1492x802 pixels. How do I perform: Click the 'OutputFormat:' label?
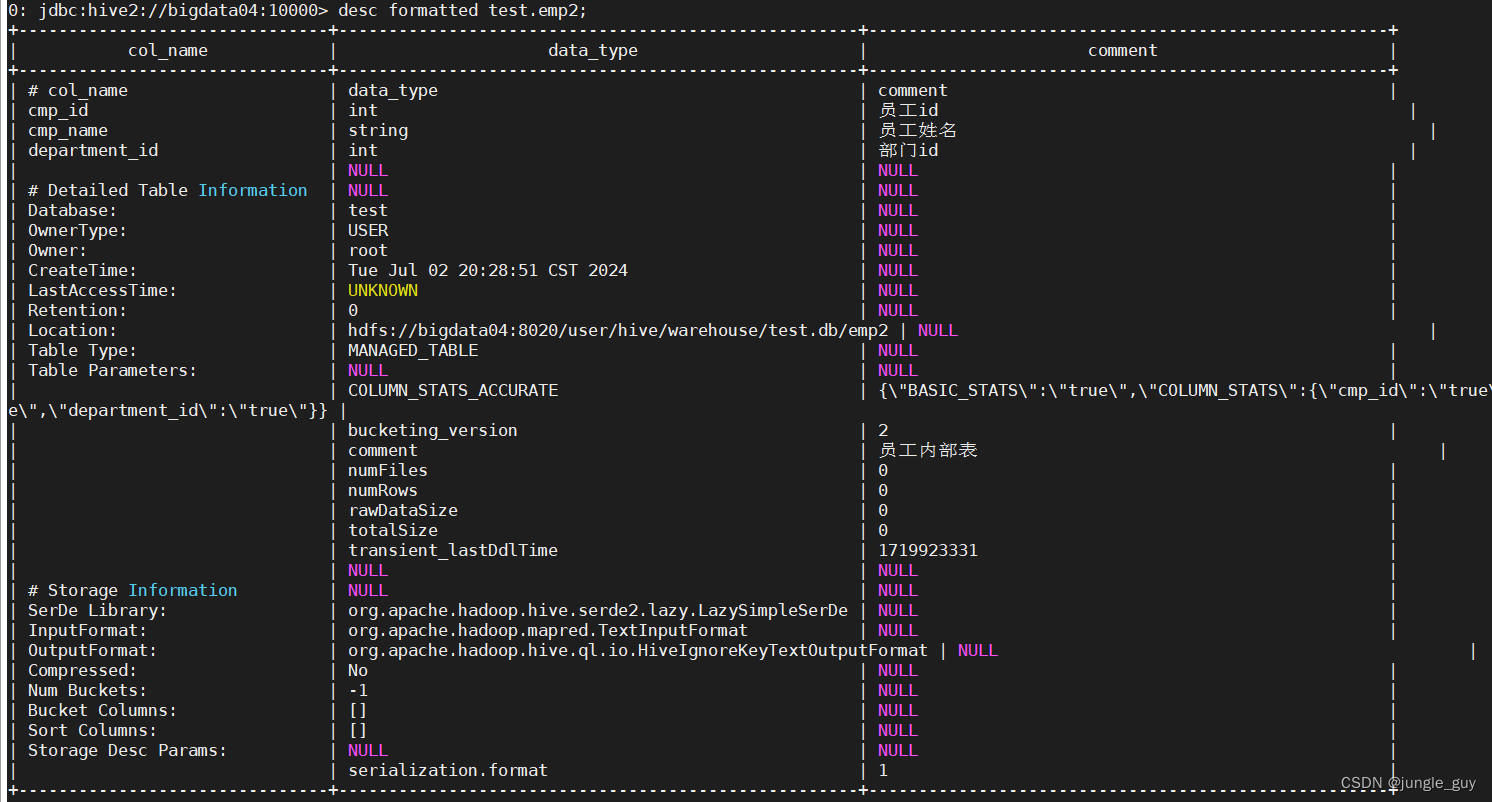coord(93,650)
